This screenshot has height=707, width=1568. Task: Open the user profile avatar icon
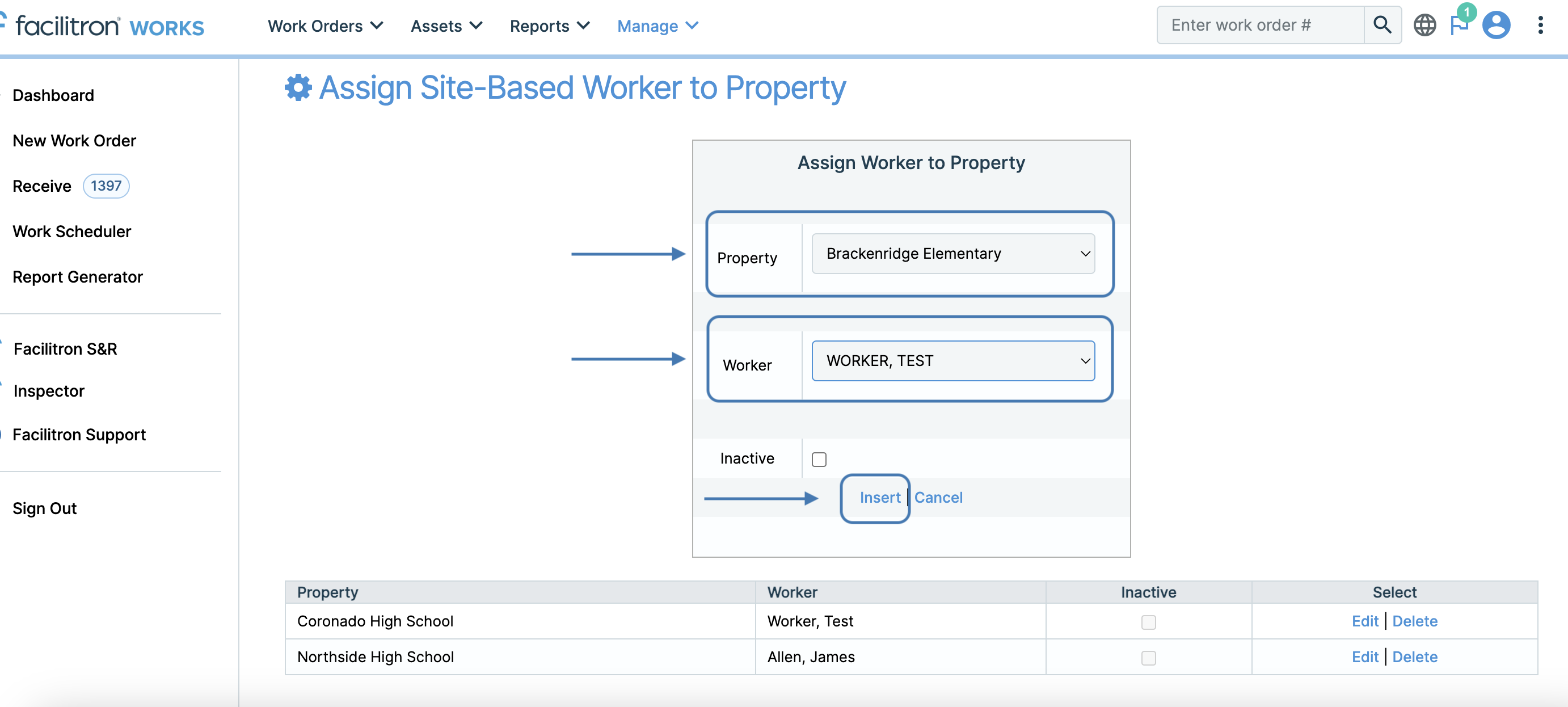[1496, 25]
